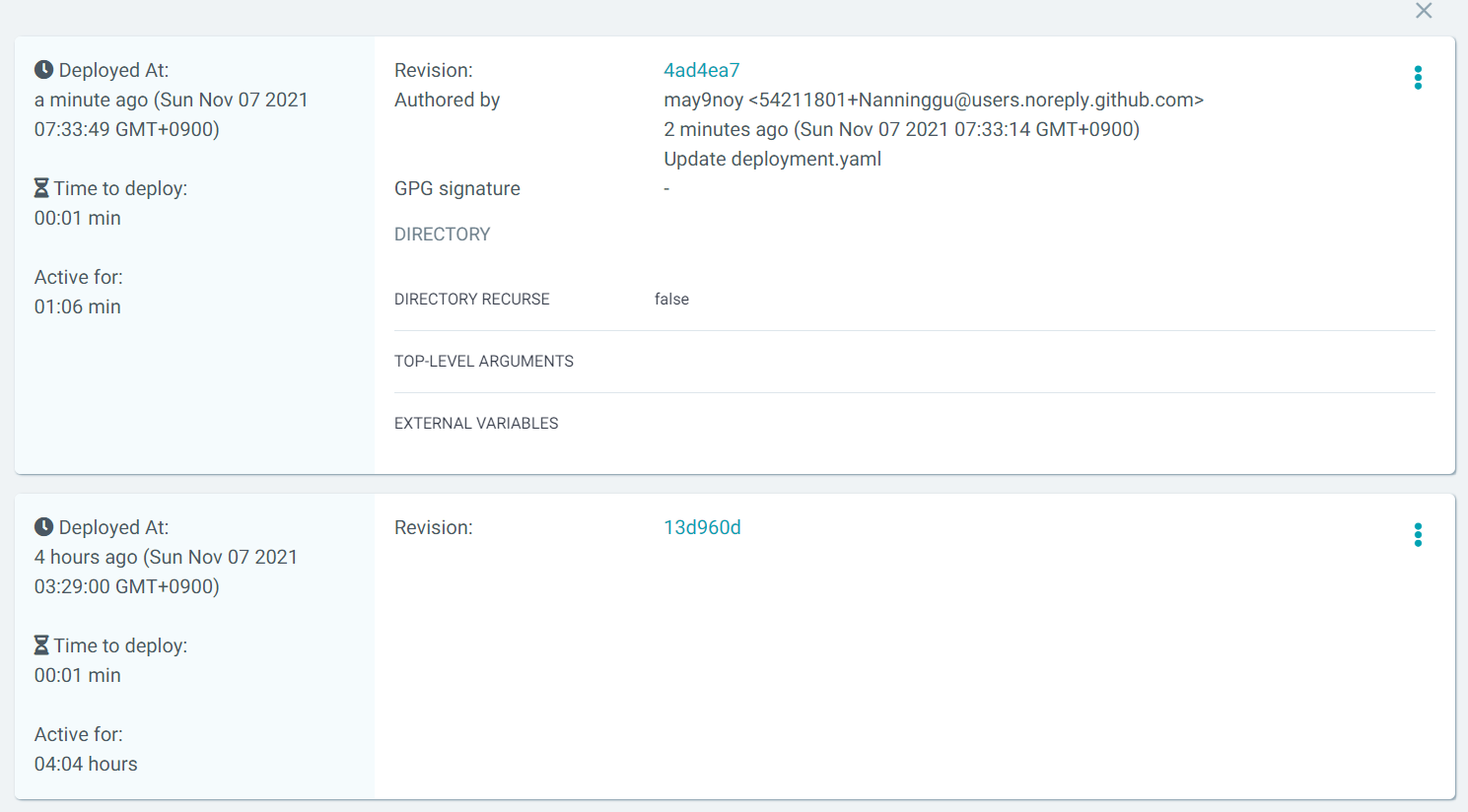Close the history panel with the X icon
The height and width of the screenshot is (812, 1468).
pyautogui.click(x=1424, y=11)
